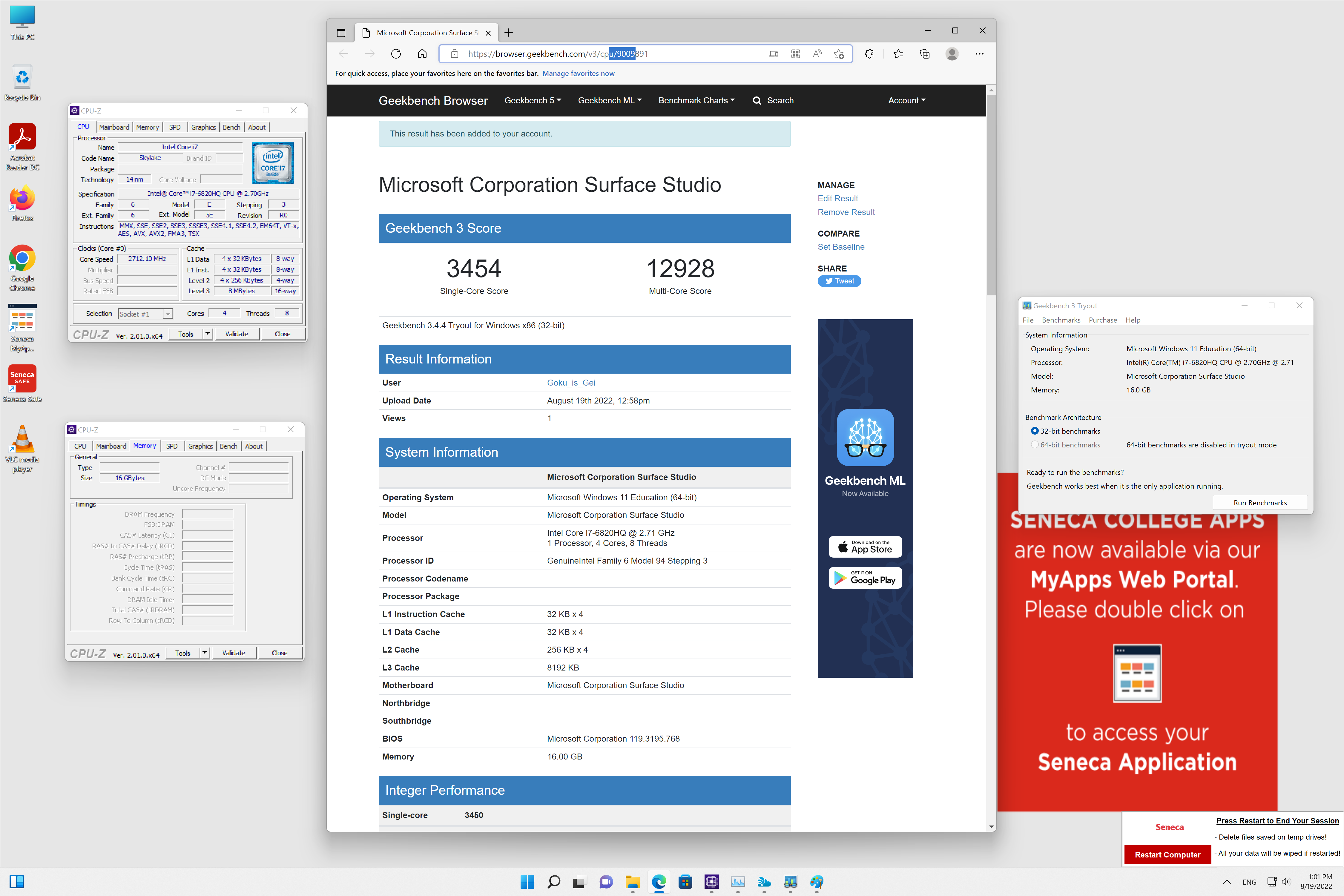Open Purchase menu in Geekbench 3 Tryout
This screenshot has height=896, width=1344.
pos(1102,320)
